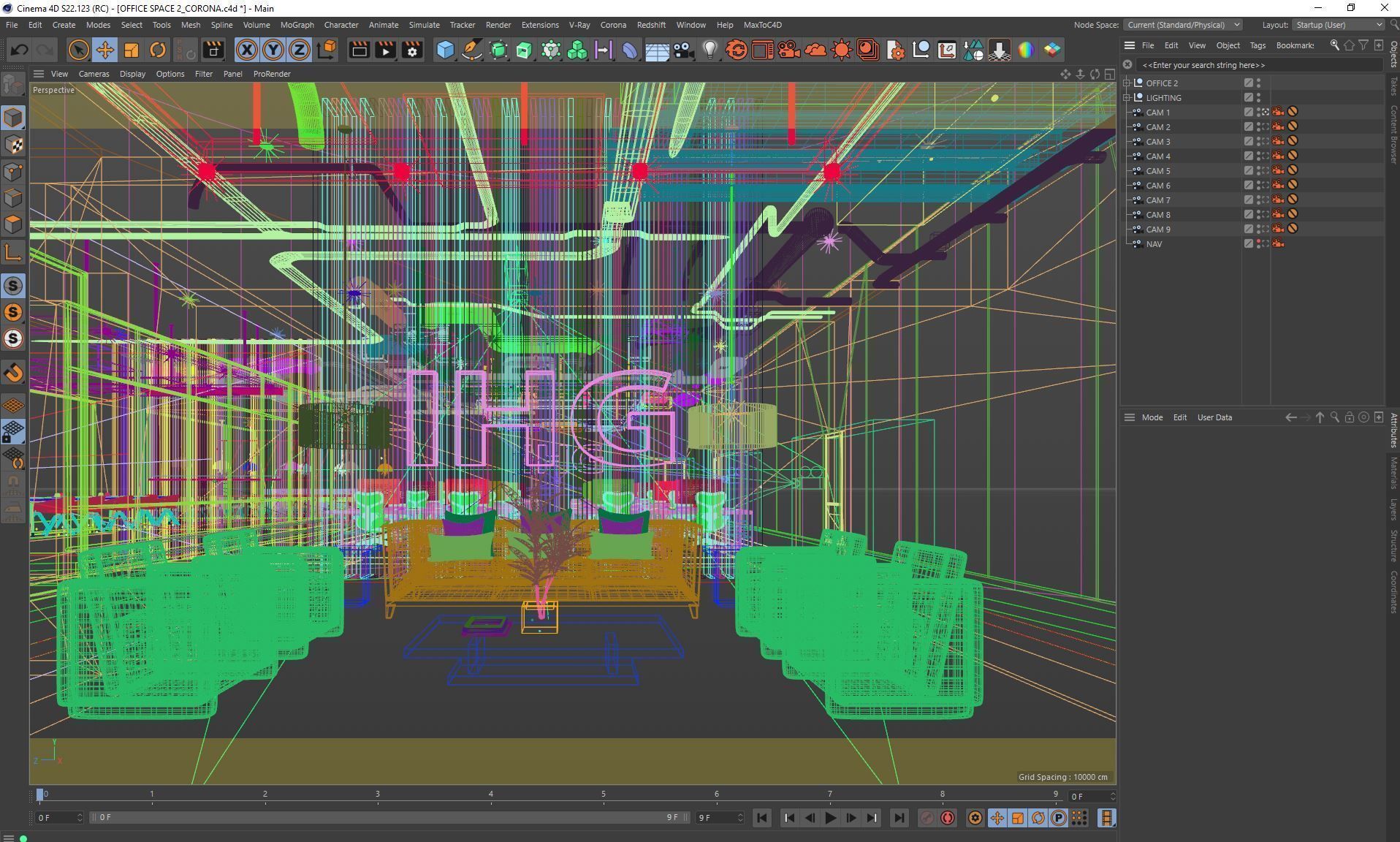This screenshot has width=1400, height=842.
Task: Open the Subdivision Surface generator icon
Action: click(498, 50)
